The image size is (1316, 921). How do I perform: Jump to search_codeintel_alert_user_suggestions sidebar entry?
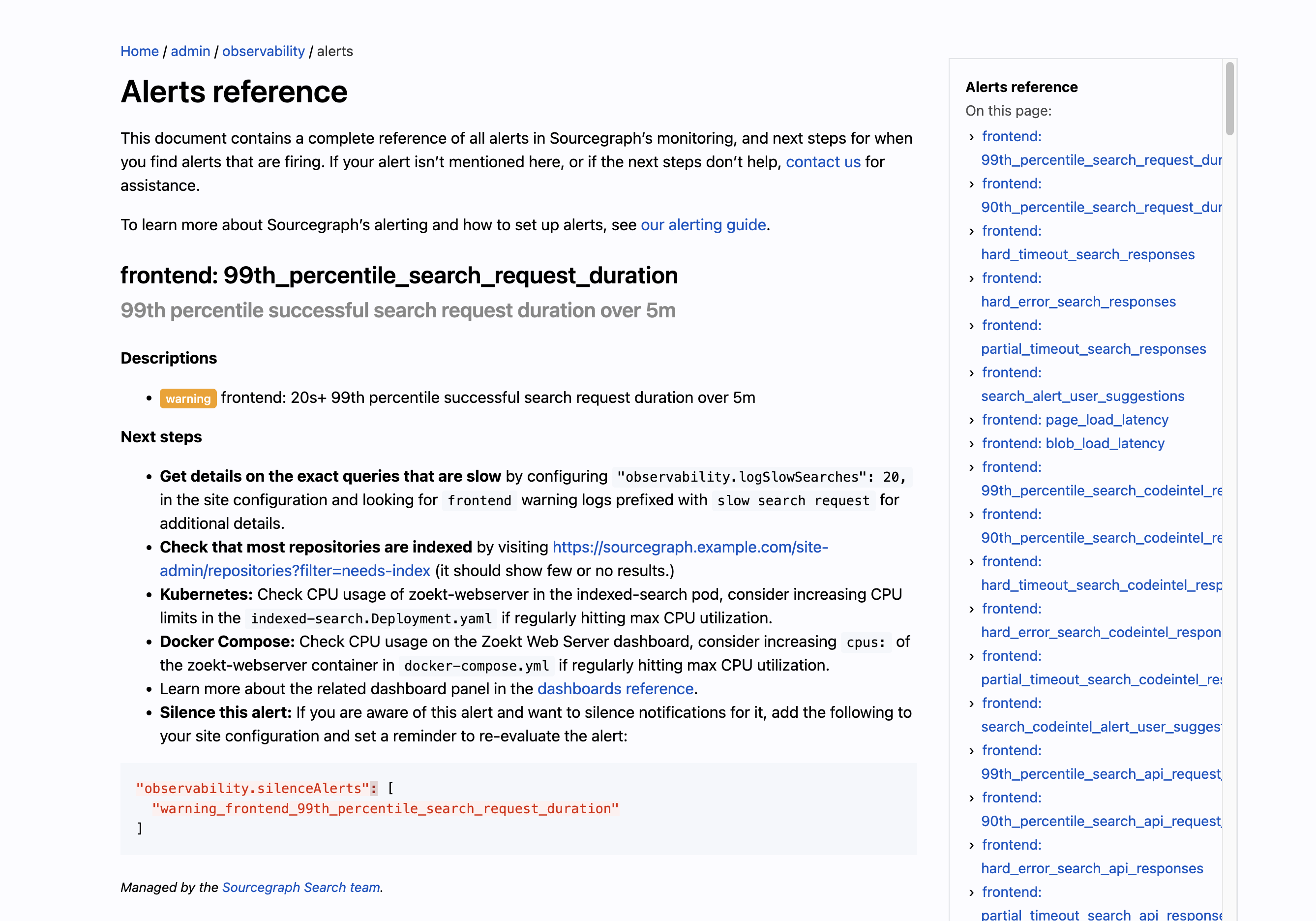point(1101,715)
